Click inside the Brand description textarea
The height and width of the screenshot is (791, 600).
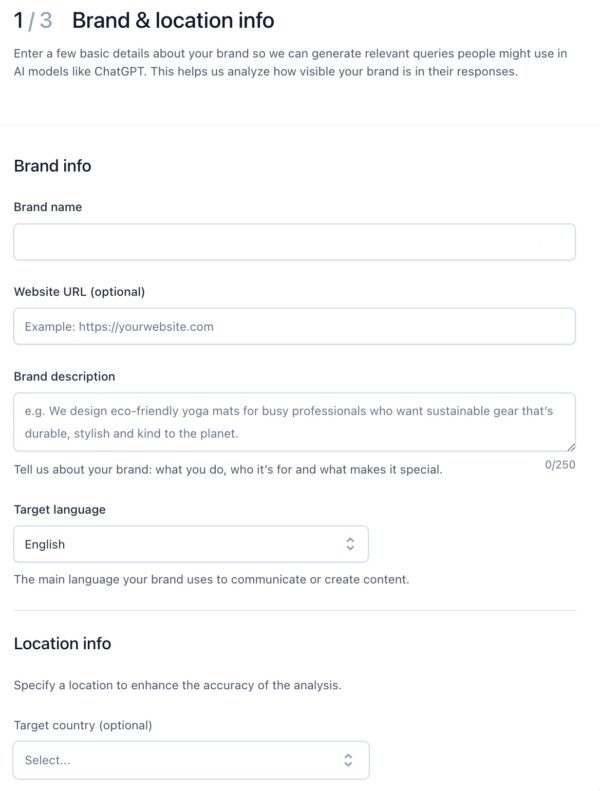click(294, 421)
